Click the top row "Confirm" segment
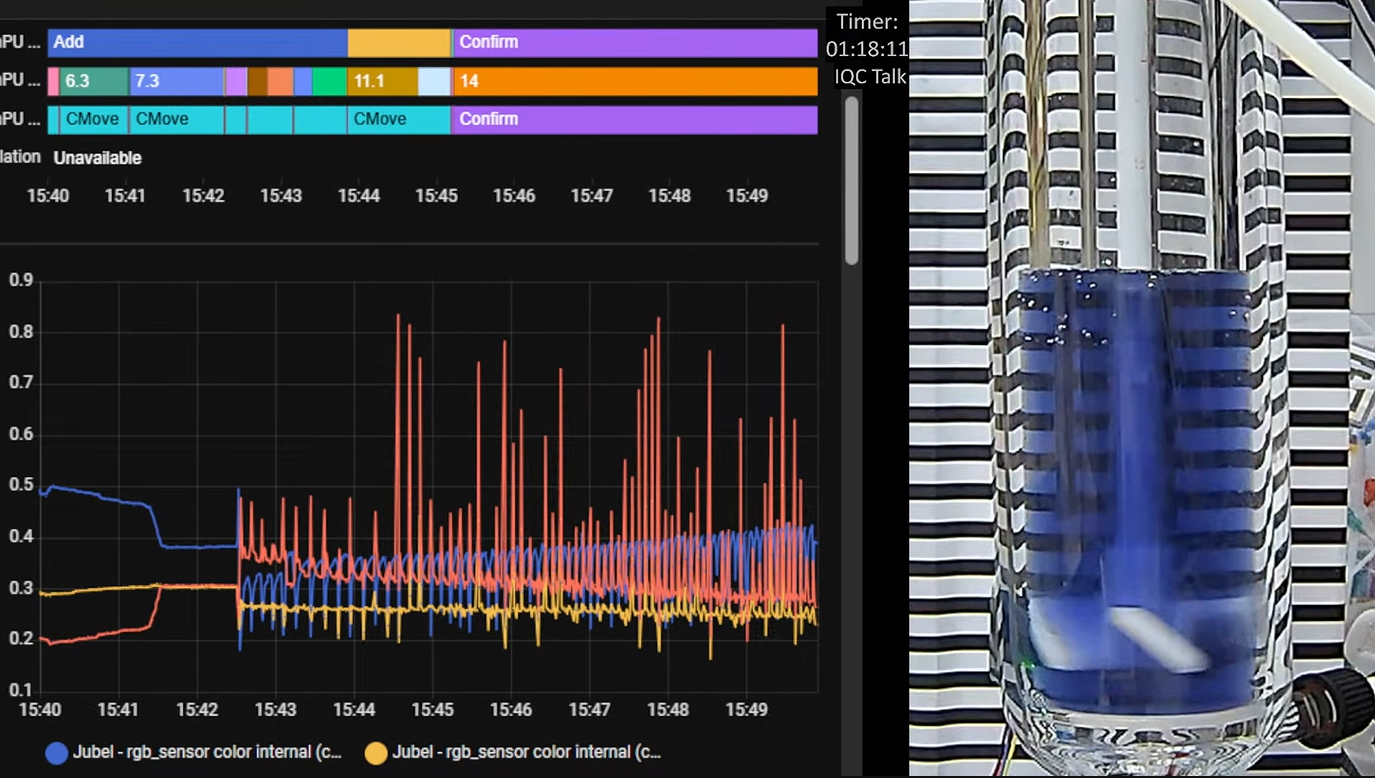The image size is (1375, 778). pos(635,43)
